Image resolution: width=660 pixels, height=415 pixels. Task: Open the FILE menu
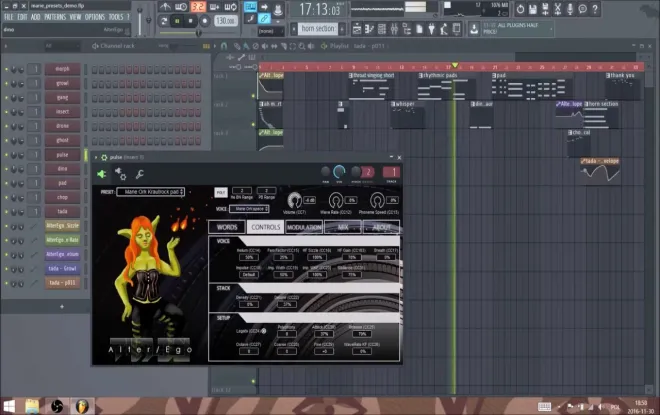[8, 17]
